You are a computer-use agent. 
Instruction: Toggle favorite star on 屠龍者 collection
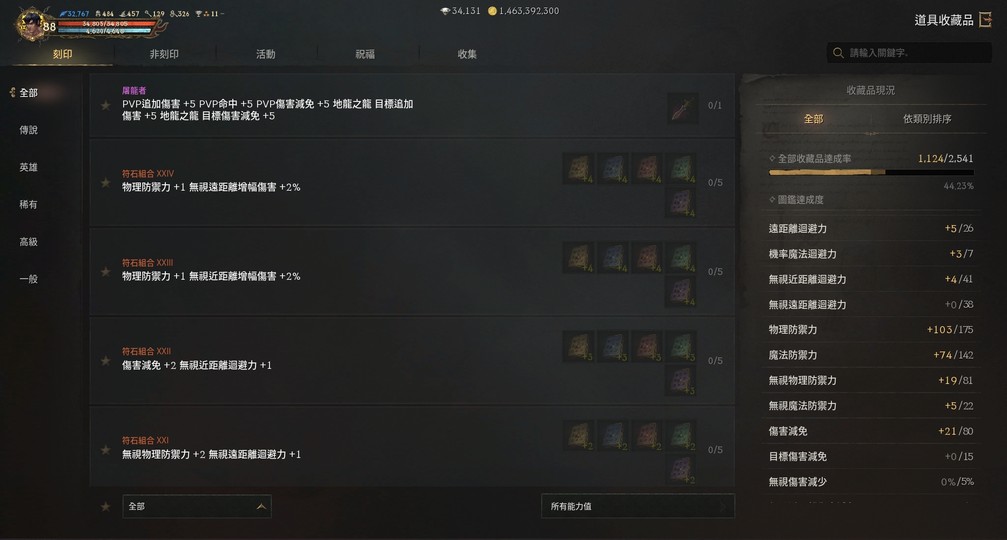[x=105, y=105]
